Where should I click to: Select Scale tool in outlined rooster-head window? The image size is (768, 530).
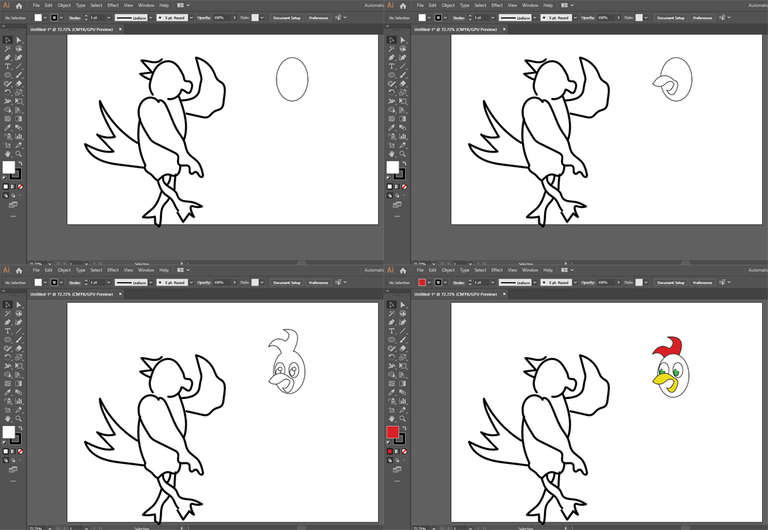pos(19,358)
